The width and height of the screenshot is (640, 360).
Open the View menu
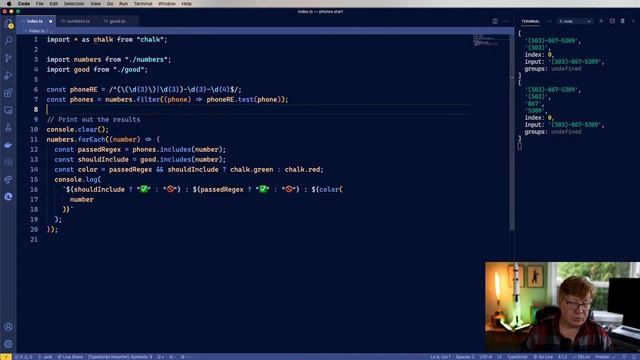95,4
